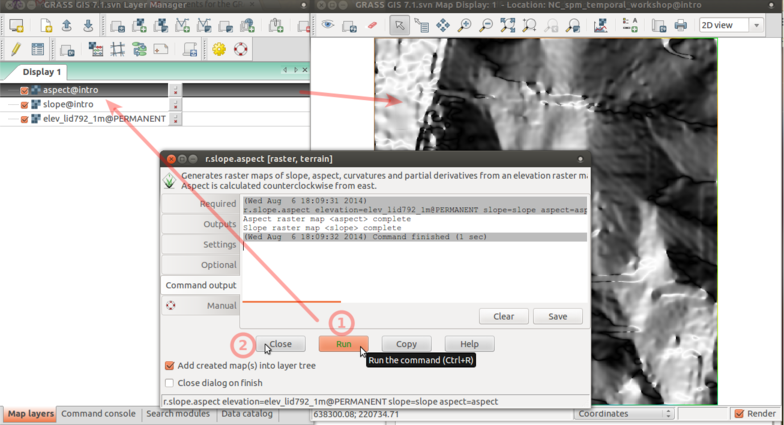Select the Pan tool in map toolbar
The height and width of the screenshot is (425, 784).
pos(443,25)
